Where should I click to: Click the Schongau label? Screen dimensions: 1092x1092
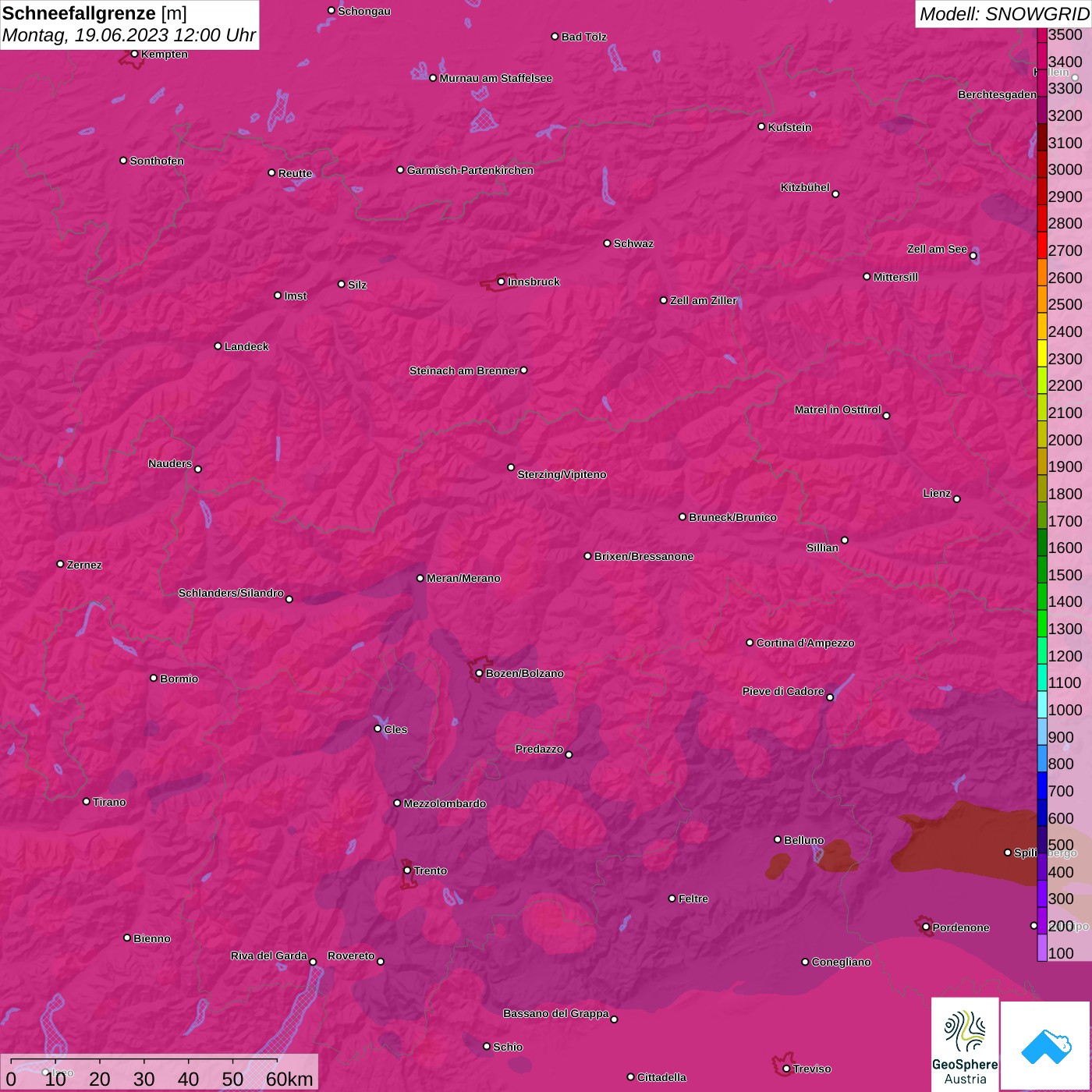click(x=364, y=11)
